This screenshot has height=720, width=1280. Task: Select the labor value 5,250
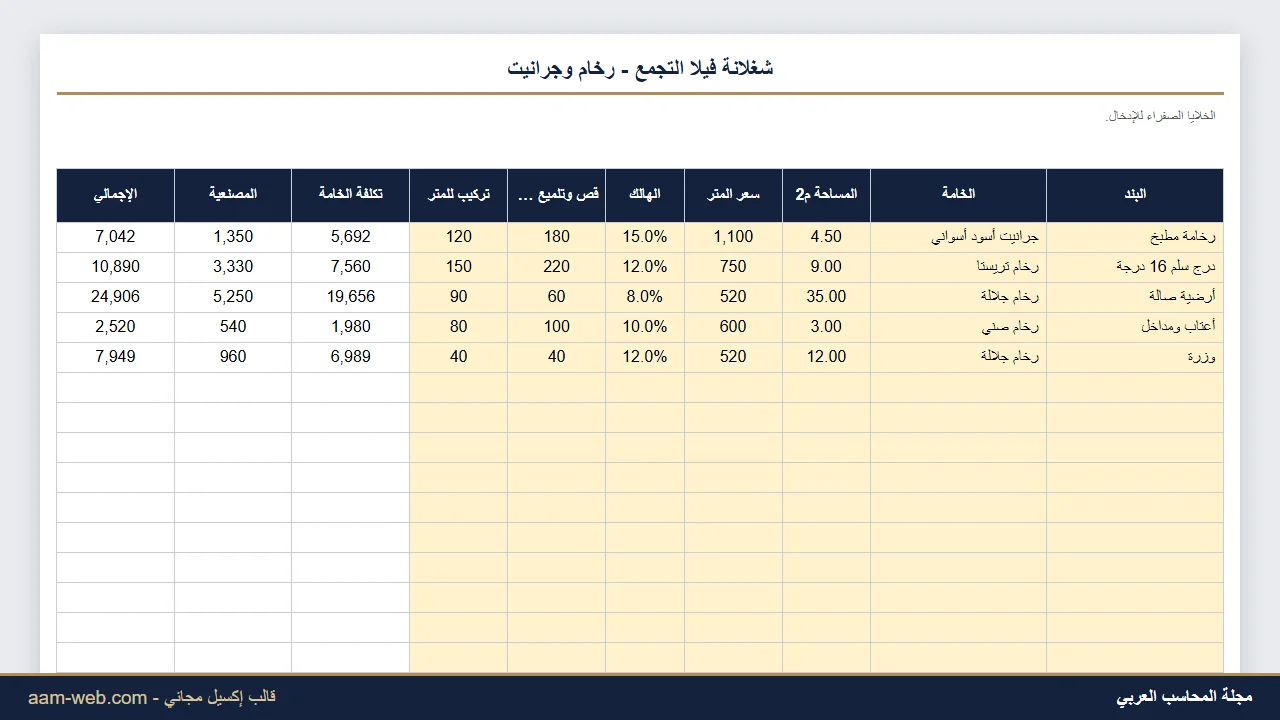[x=233, y=297]
